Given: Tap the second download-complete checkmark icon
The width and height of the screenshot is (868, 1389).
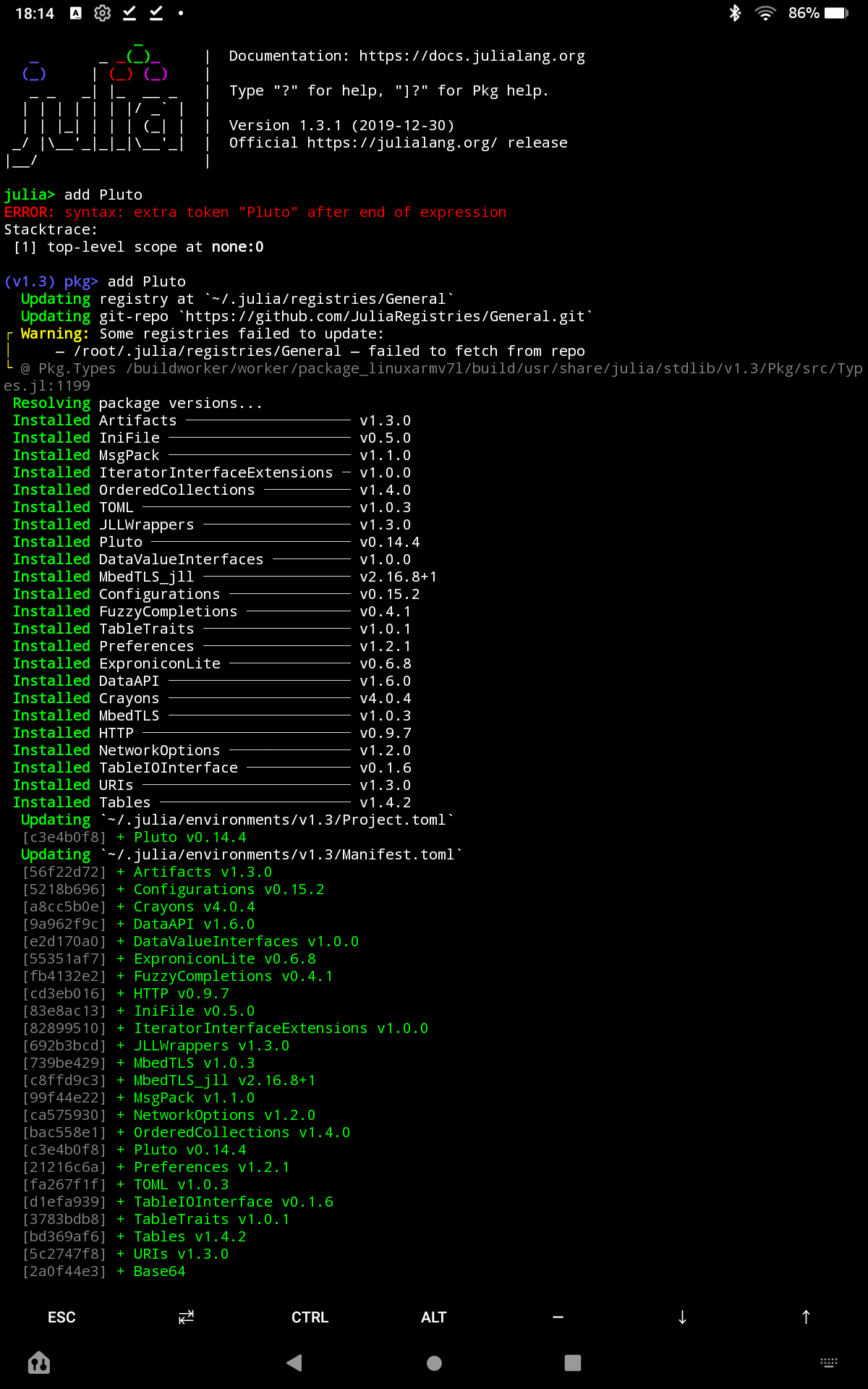Looking at the screenshot, I should [x=156, y=13].
